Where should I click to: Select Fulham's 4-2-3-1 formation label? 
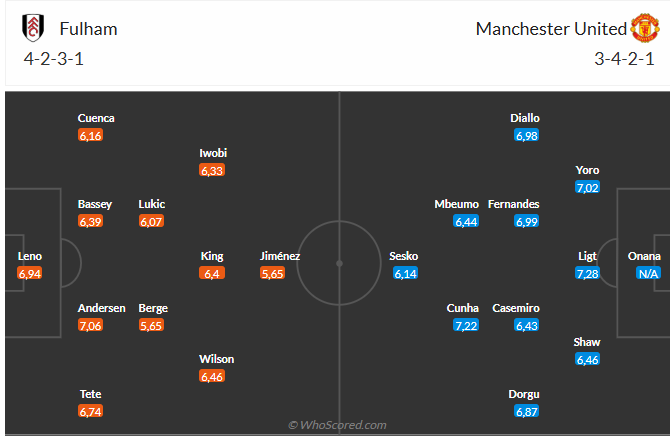pos(54,58)
